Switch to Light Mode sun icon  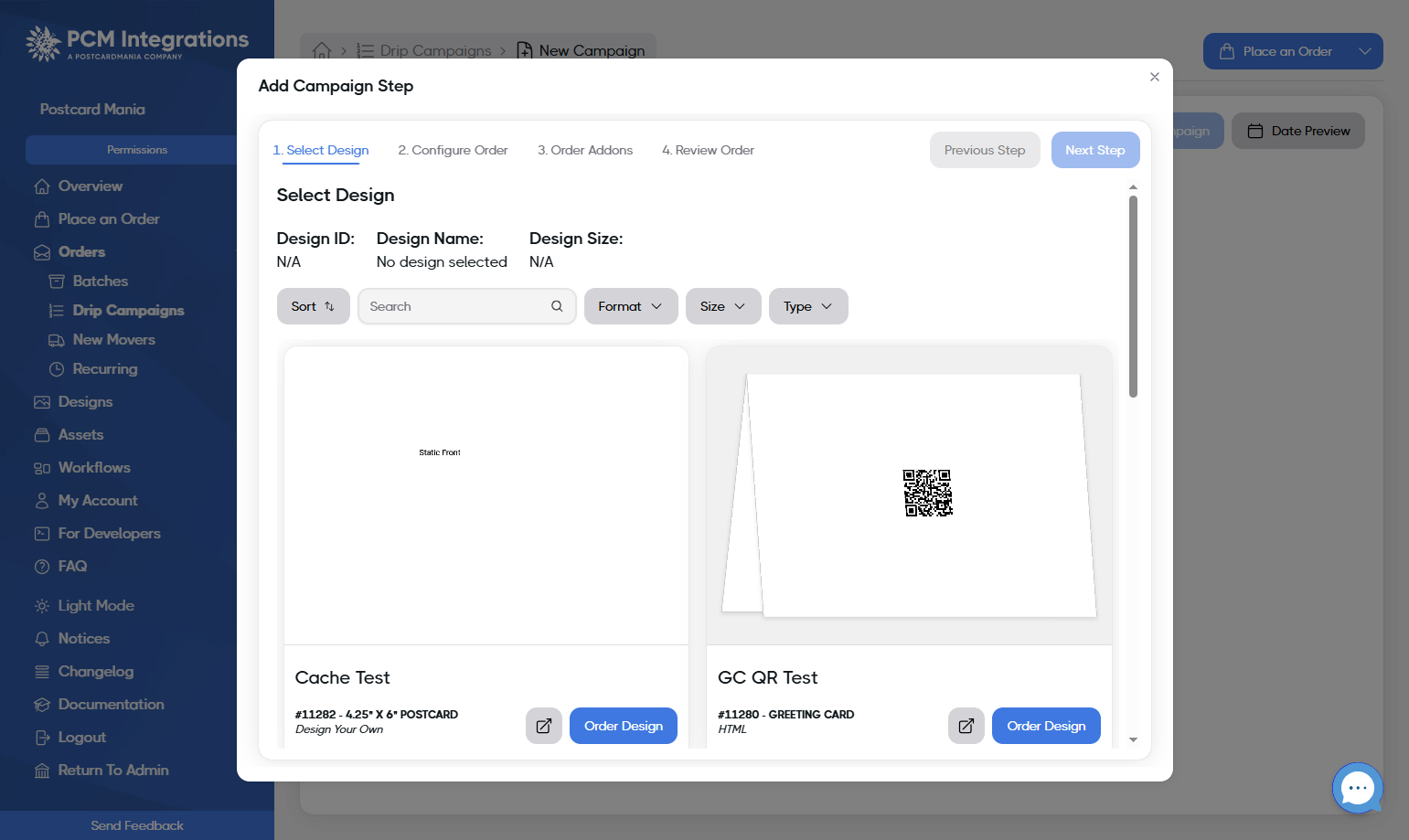pos(42,605)
